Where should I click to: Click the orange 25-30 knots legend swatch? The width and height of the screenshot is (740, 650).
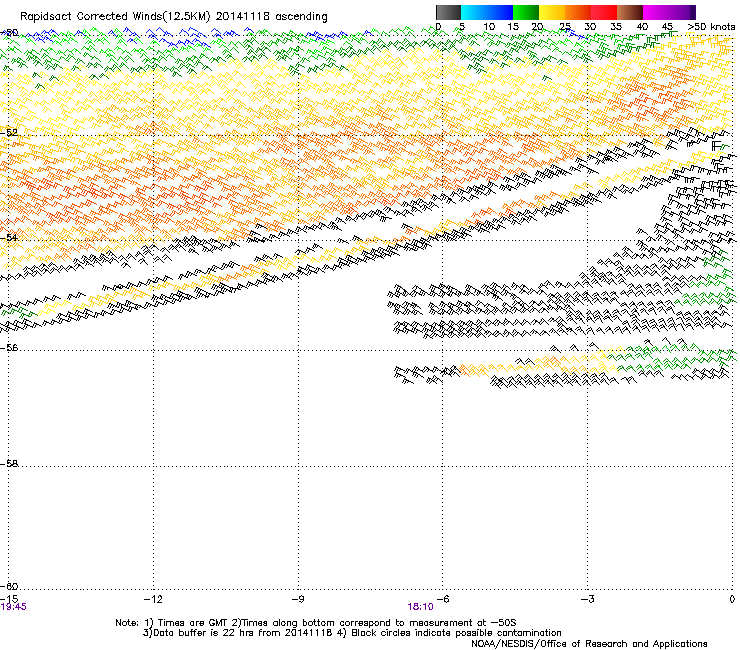point(578,12)
